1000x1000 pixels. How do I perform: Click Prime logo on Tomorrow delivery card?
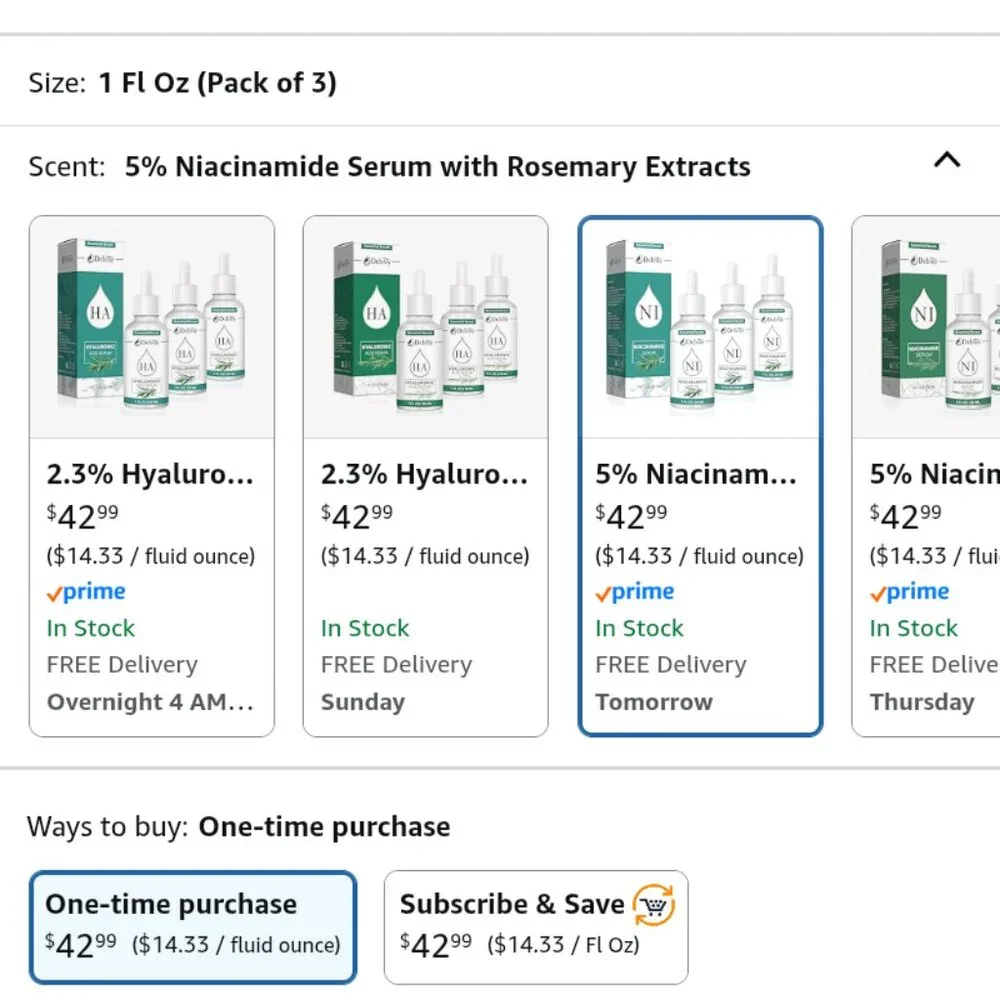point(635,592)
